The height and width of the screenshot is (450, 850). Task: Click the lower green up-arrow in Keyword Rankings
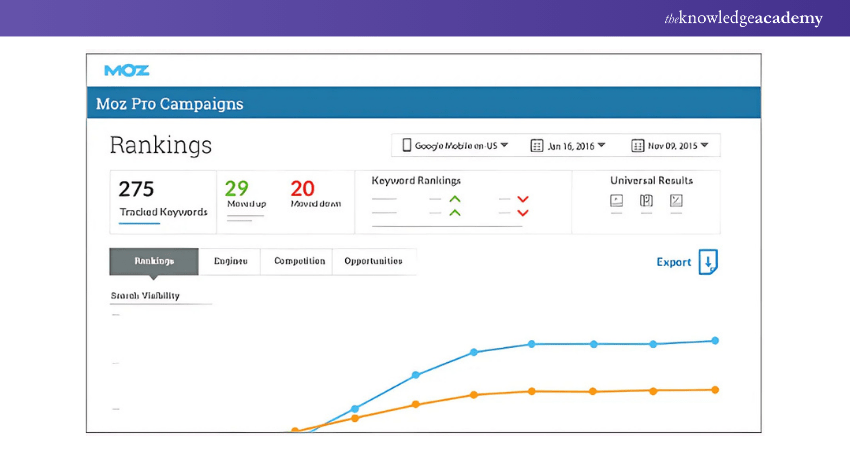click(455, 212)
